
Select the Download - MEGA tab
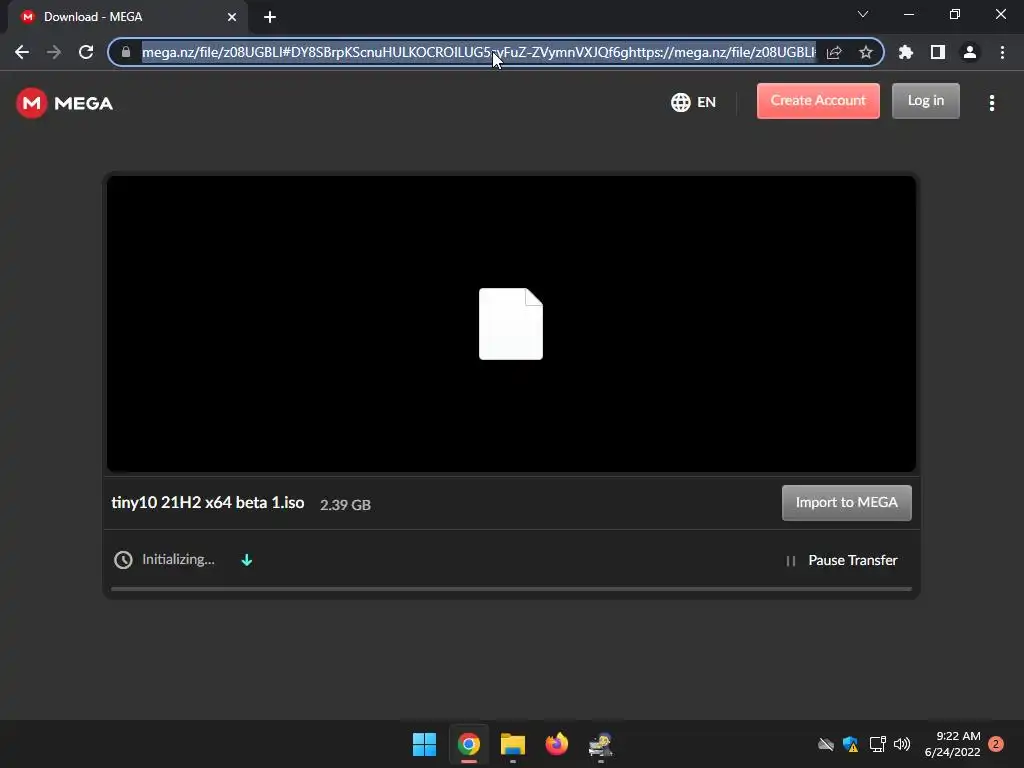tap(127, 17)
